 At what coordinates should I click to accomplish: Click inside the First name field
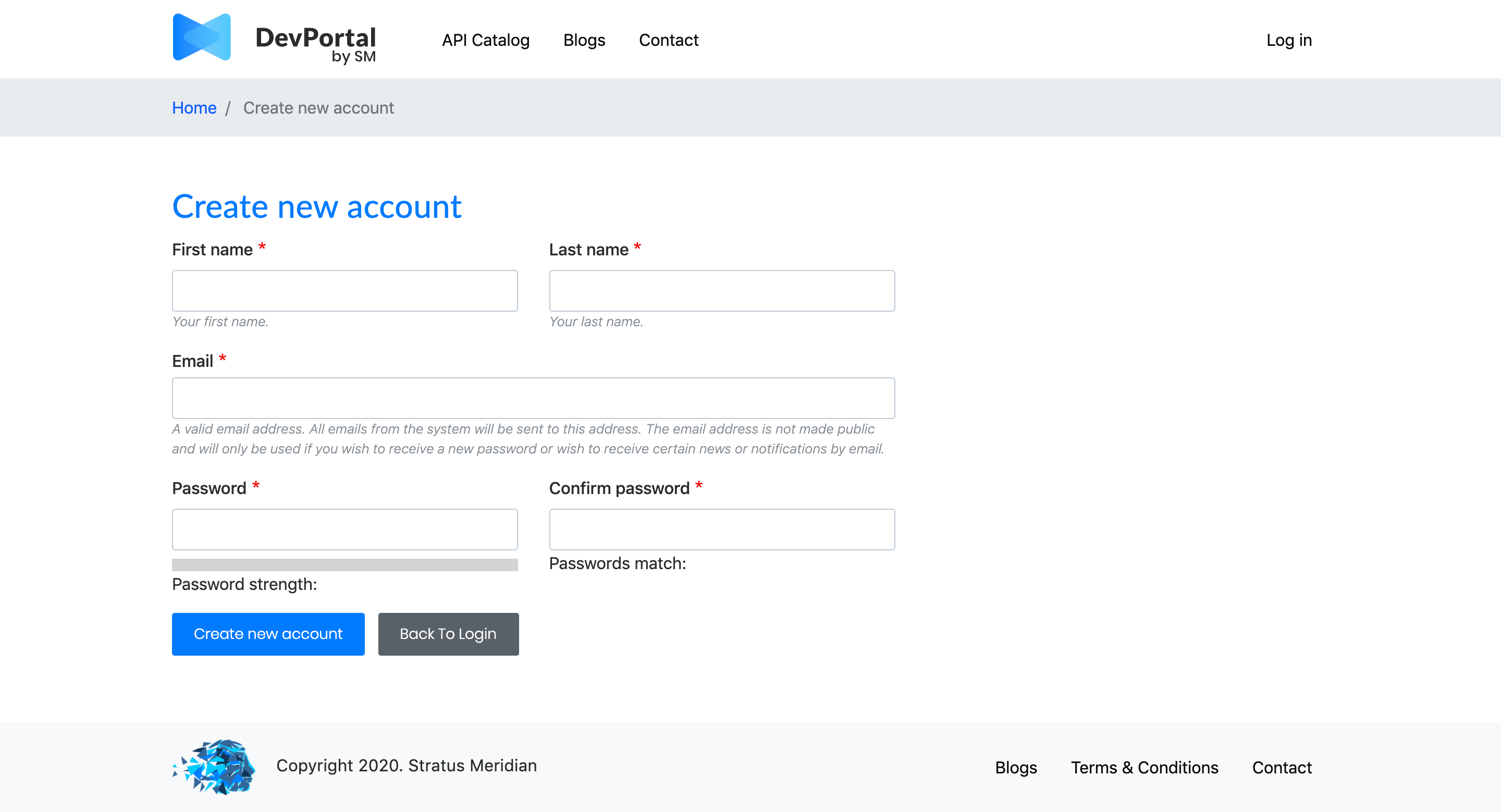click(x=345, y=290)
